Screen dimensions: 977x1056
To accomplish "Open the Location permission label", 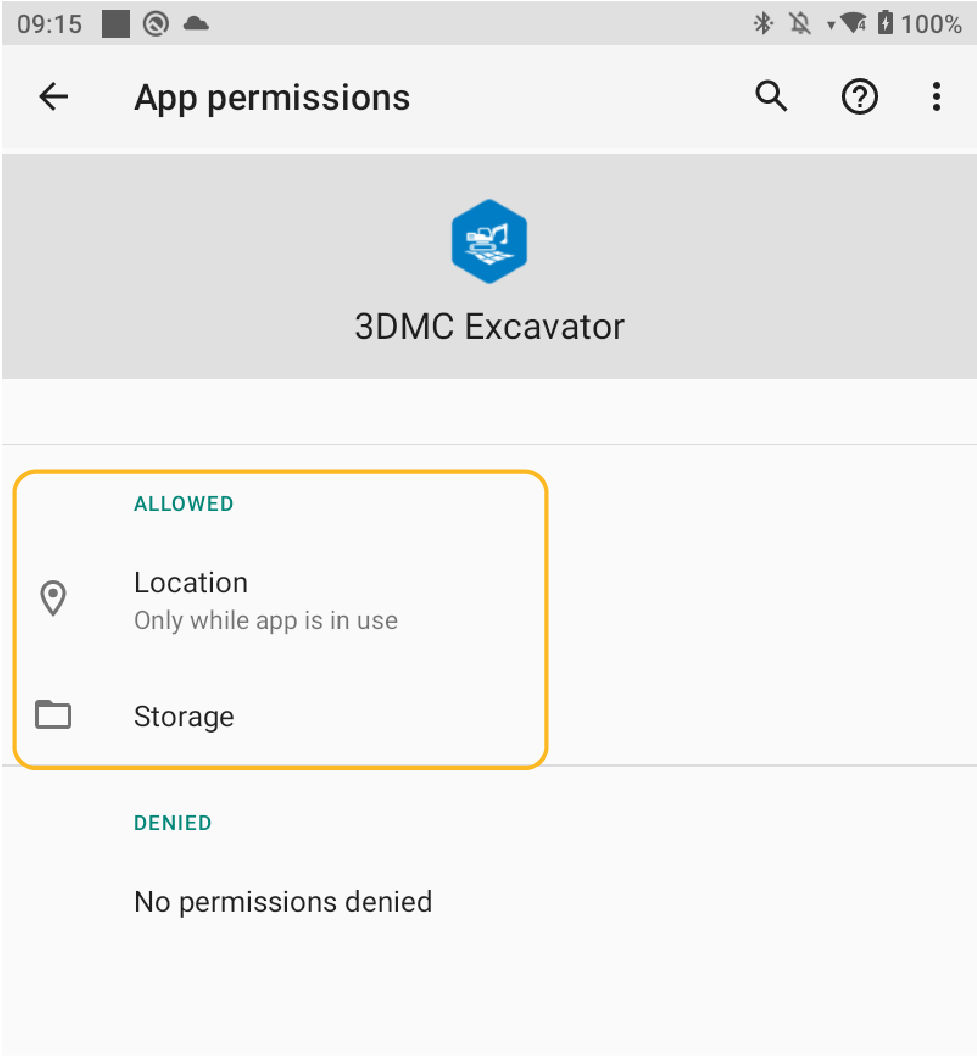I will pos(191,583).
